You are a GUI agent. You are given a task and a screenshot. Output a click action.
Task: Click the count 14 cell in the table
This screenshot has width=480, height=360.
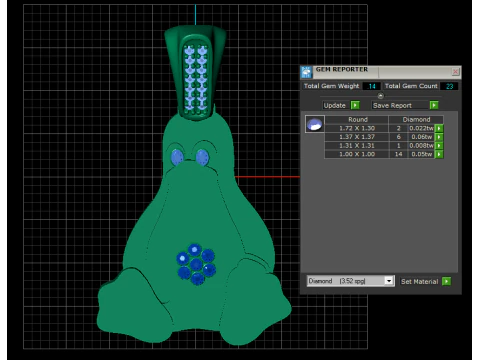pos(398,154)
